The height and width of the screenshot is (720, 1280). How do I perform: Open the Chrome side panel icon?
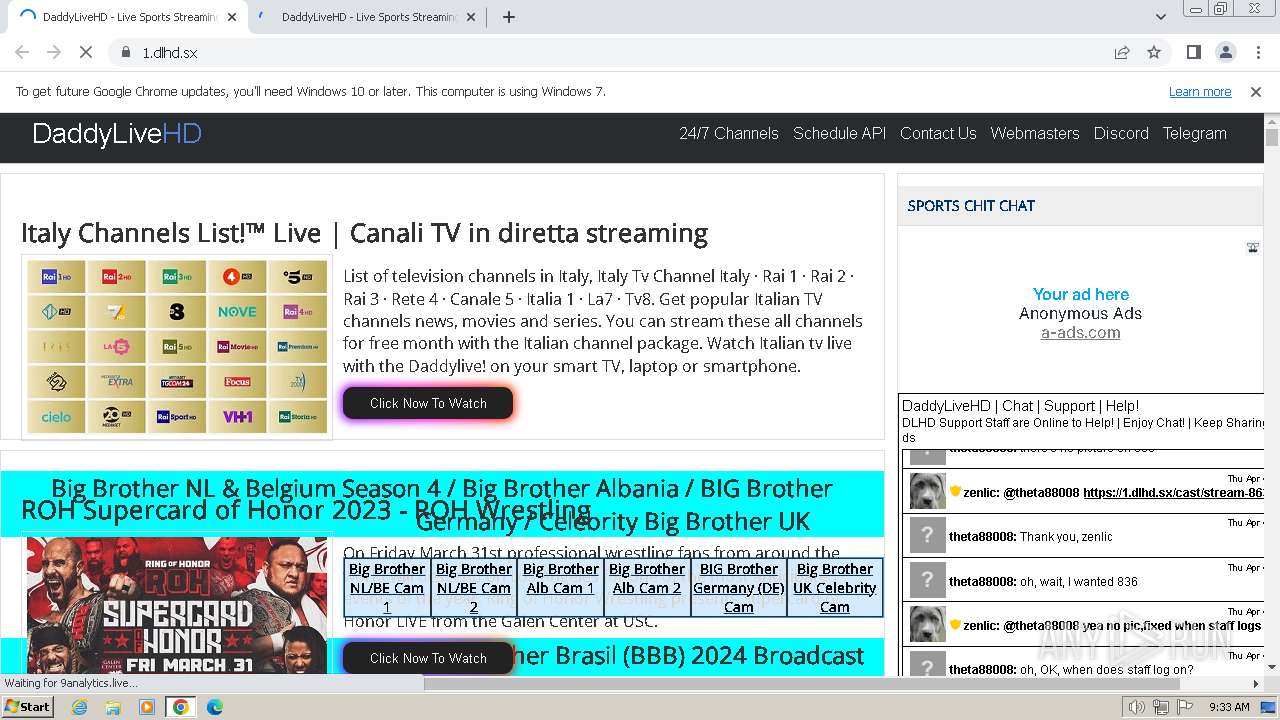pos(1193,52)
